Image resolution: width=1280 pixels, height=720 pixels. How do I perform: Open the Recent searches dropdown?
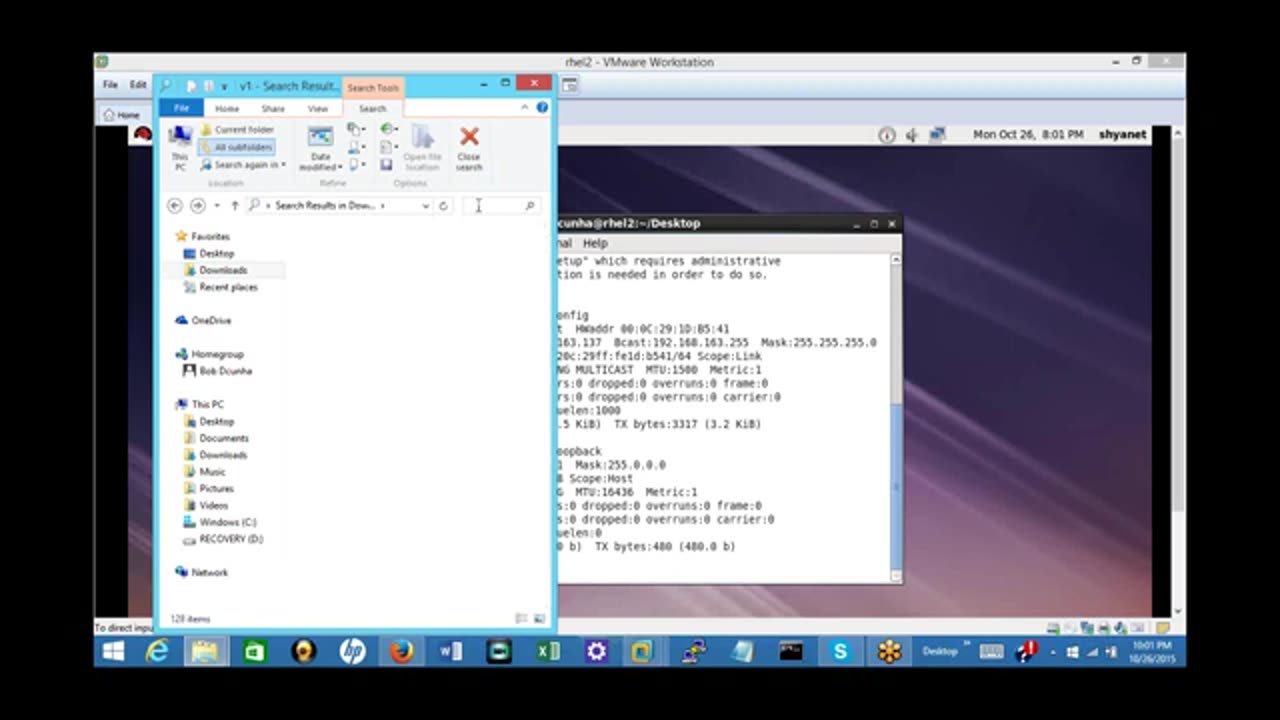389,129
